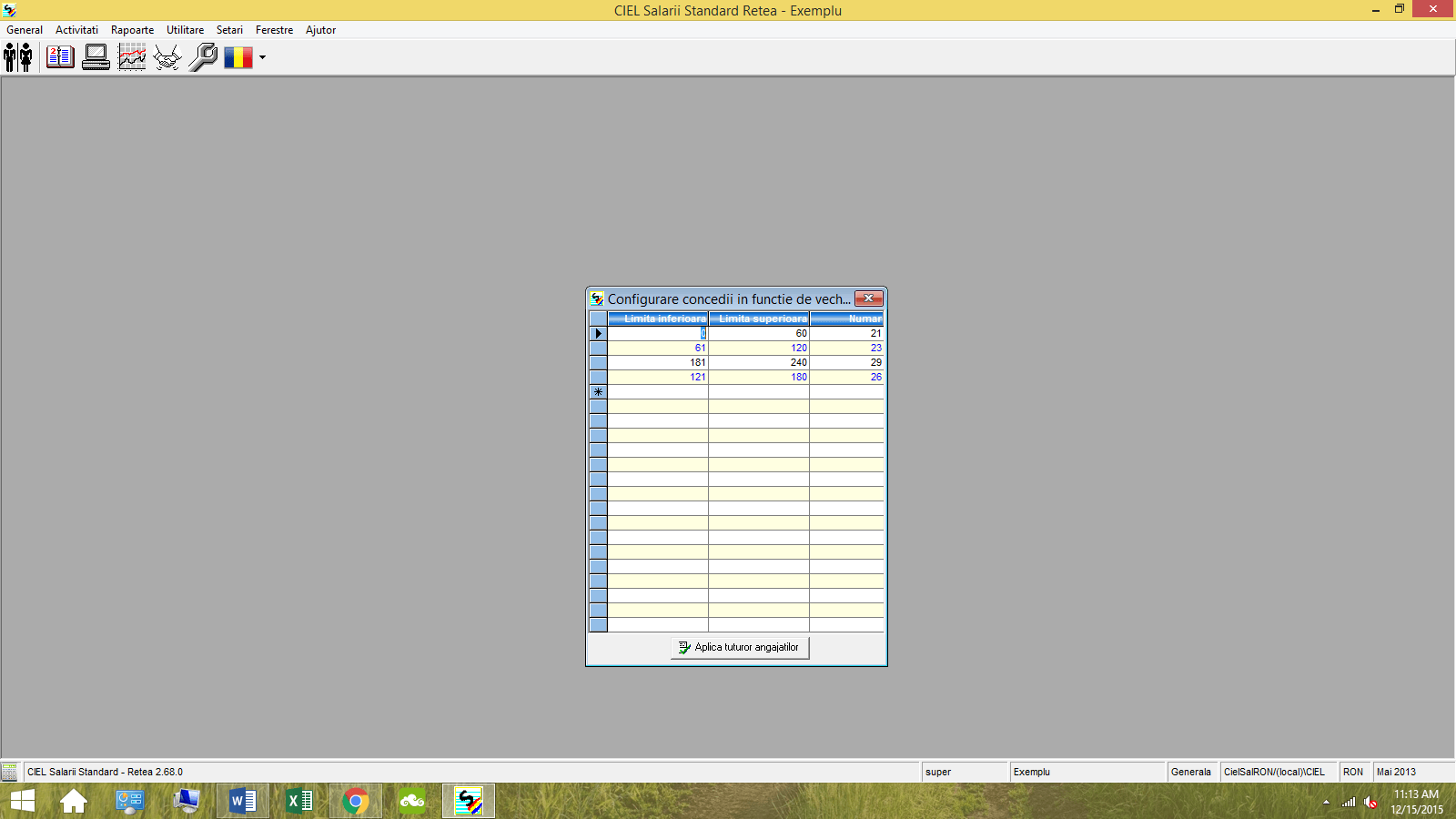The image size is (1456, 819).
Task: Open the Activitati menu
Action: (76, 30)
